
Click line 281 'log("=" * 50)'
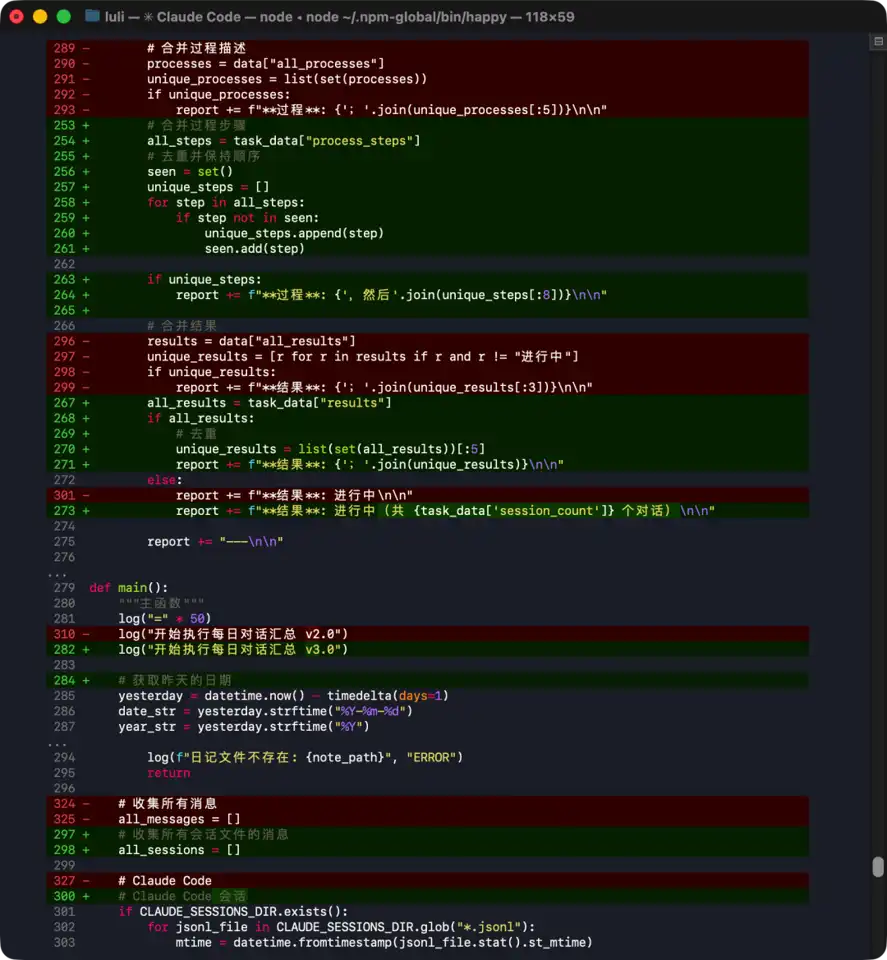[165, 618]
